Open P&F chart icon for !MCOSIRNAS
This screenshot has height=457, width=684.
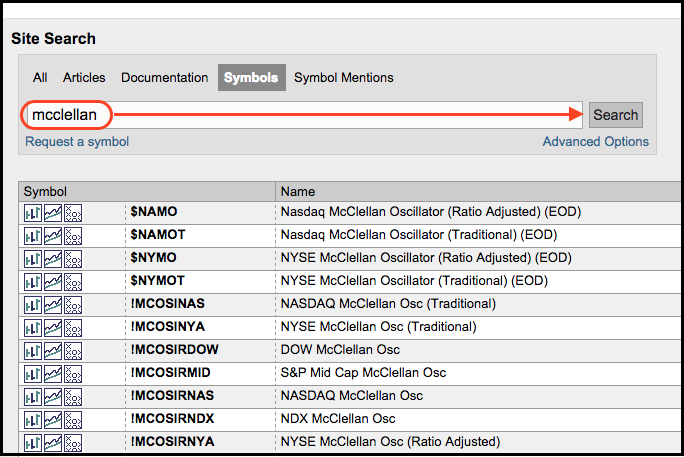[73, 397]
